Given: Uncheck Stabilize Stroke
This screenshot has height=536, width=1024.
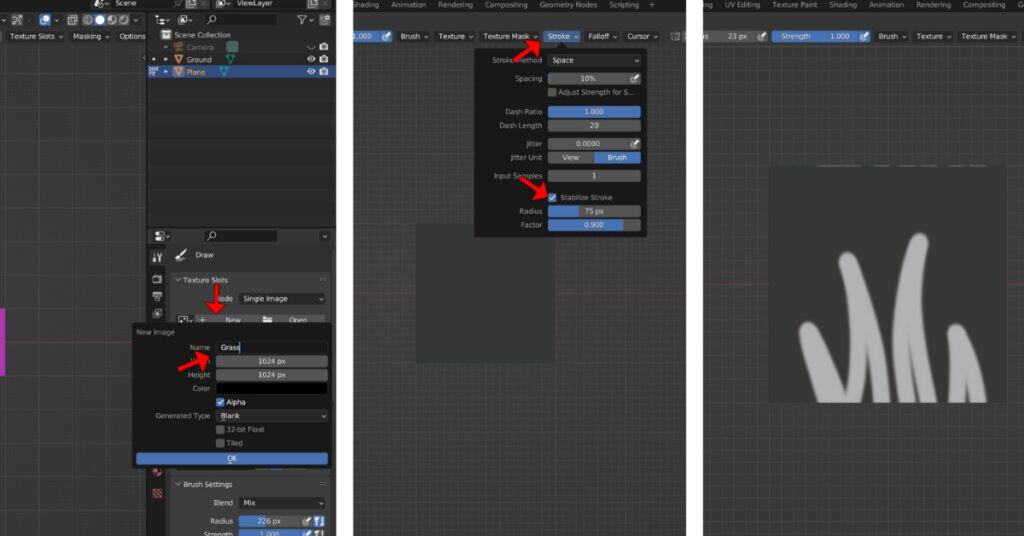Looking at the screenshot, I should click(552, 197).
